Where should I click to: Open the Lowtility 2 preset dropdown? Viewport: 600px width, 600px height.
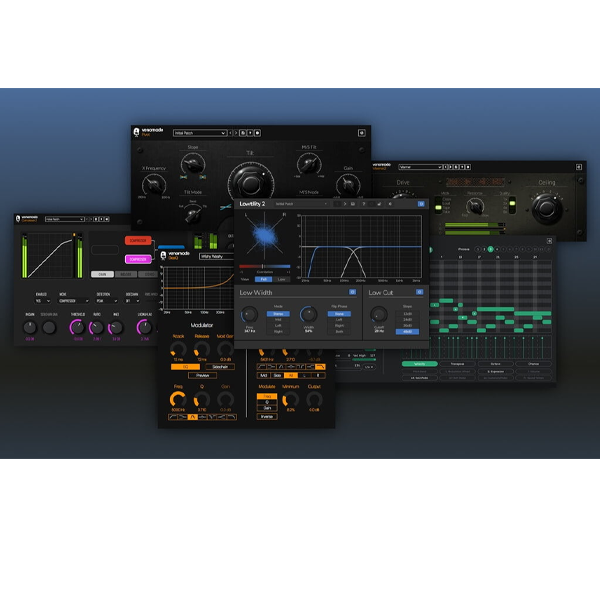(301, 204)
